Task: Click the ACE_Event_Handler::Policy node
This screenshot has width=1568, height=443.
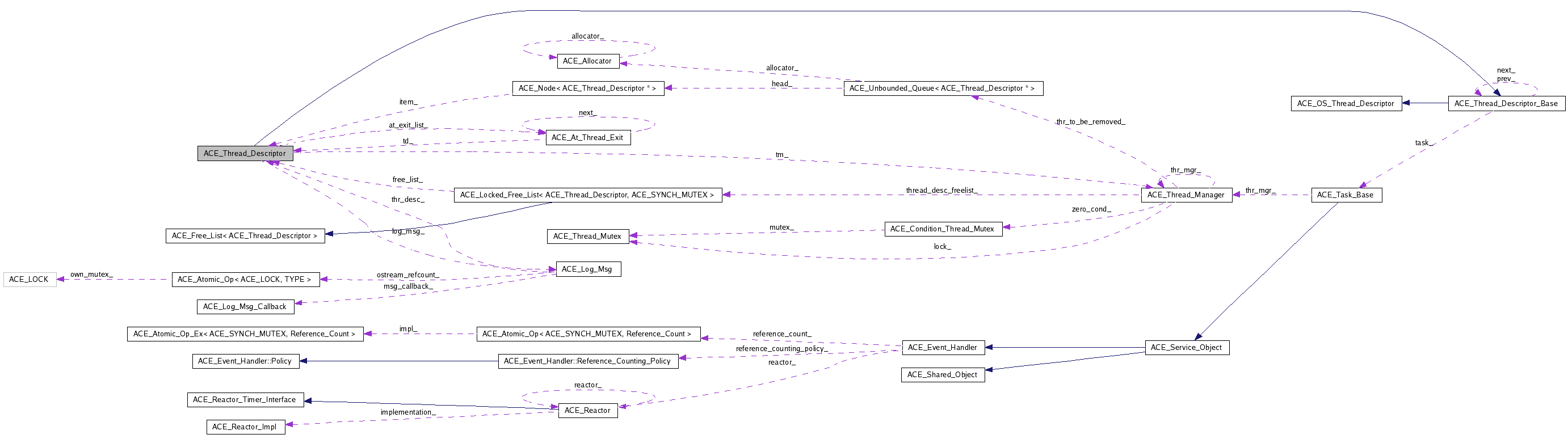Action: point(245,361)
